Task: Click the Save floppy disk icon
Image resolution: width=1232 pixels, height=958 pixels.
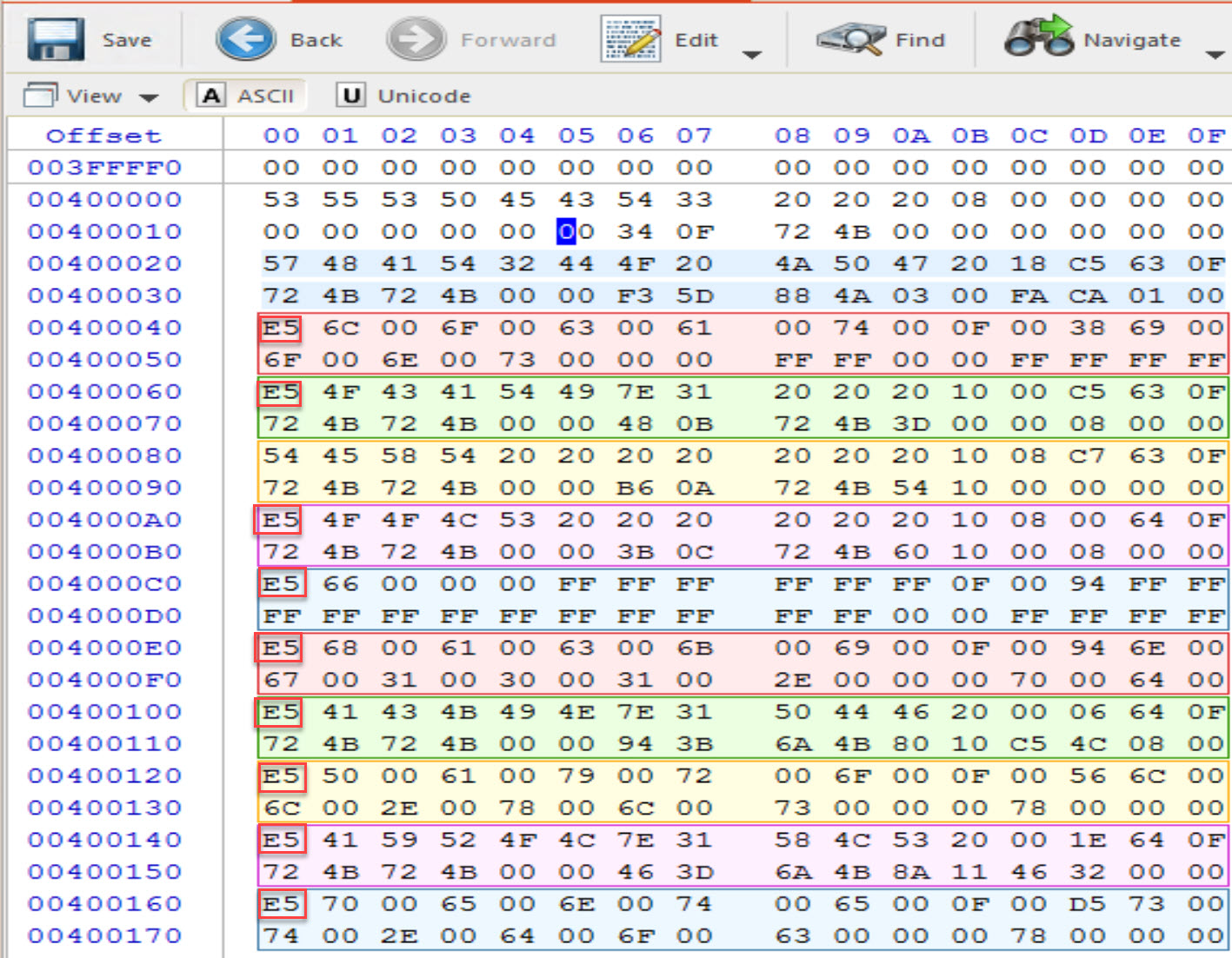Action: [56, 39]
